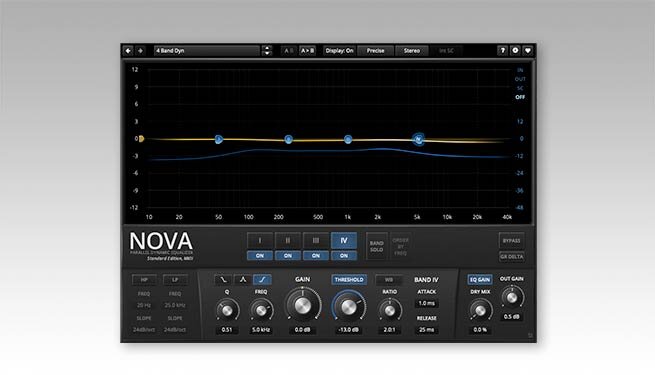Click band IV node on EQ curve

[x=418, y=139]
